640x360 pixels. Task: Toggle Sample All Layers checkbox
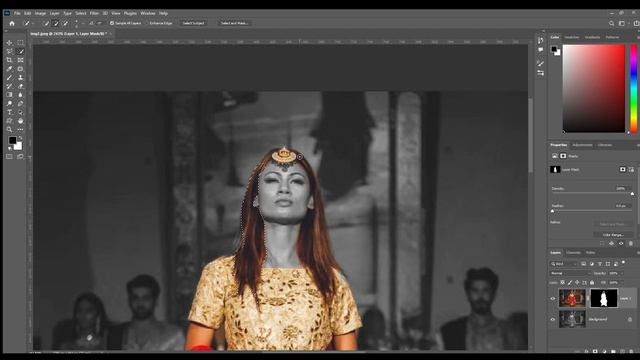112,23
